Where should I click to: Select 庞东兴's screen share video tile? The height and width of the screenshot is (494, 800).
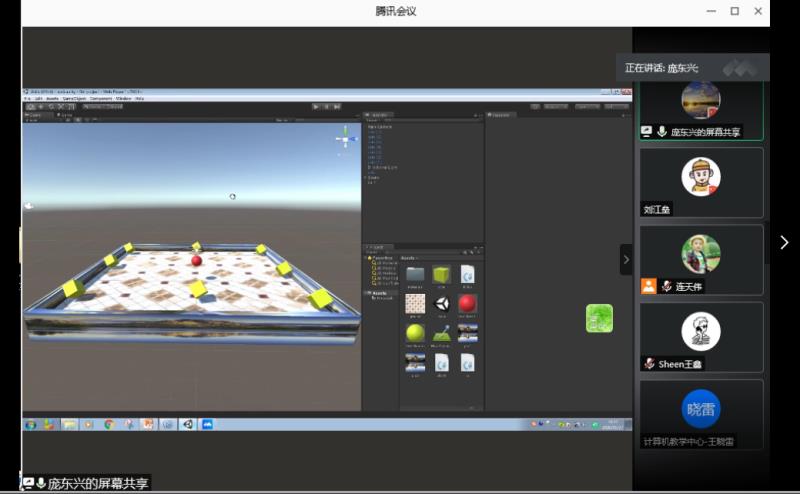coord(701,106)
